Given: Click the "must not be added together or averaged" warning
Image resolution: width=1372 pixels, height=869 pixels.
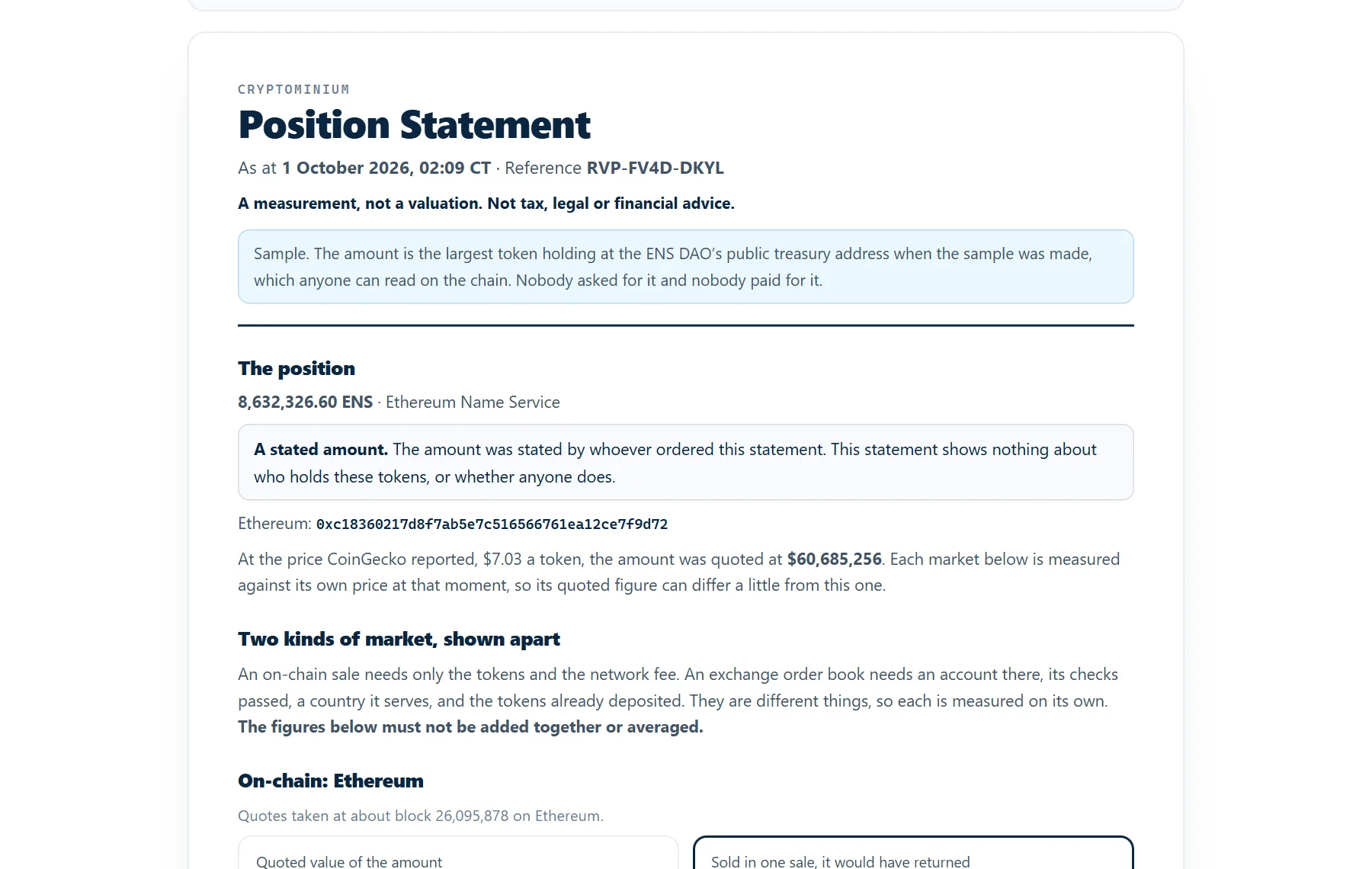Looking at the screenshot, I should click(x=470, y=727).
